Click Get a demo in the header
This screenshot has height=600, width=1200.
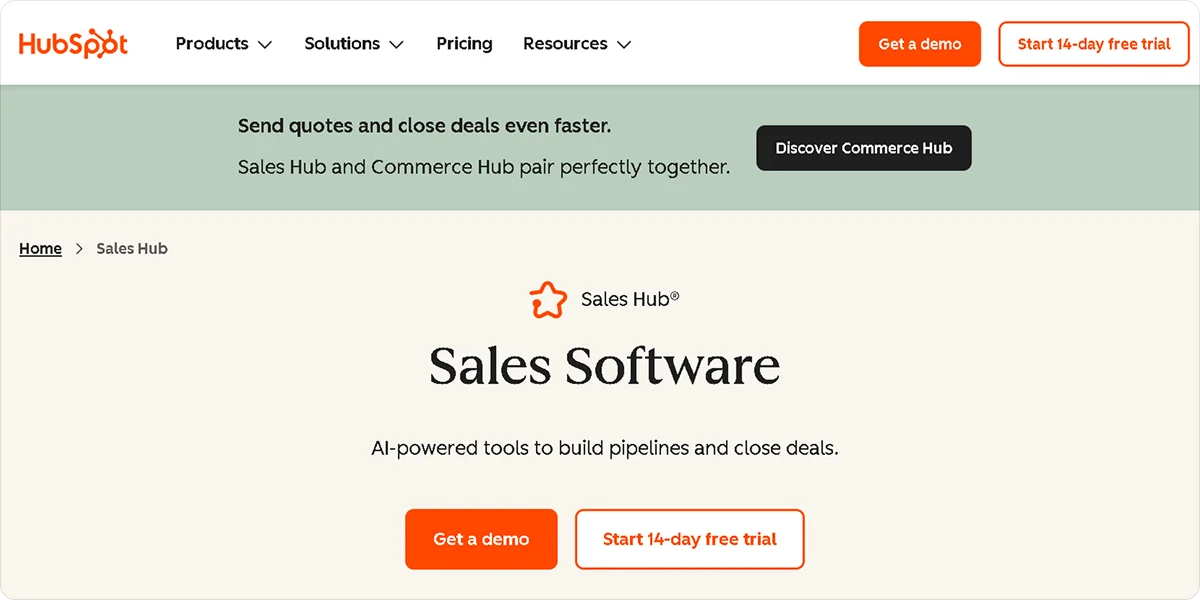click(x=919, y=44)
